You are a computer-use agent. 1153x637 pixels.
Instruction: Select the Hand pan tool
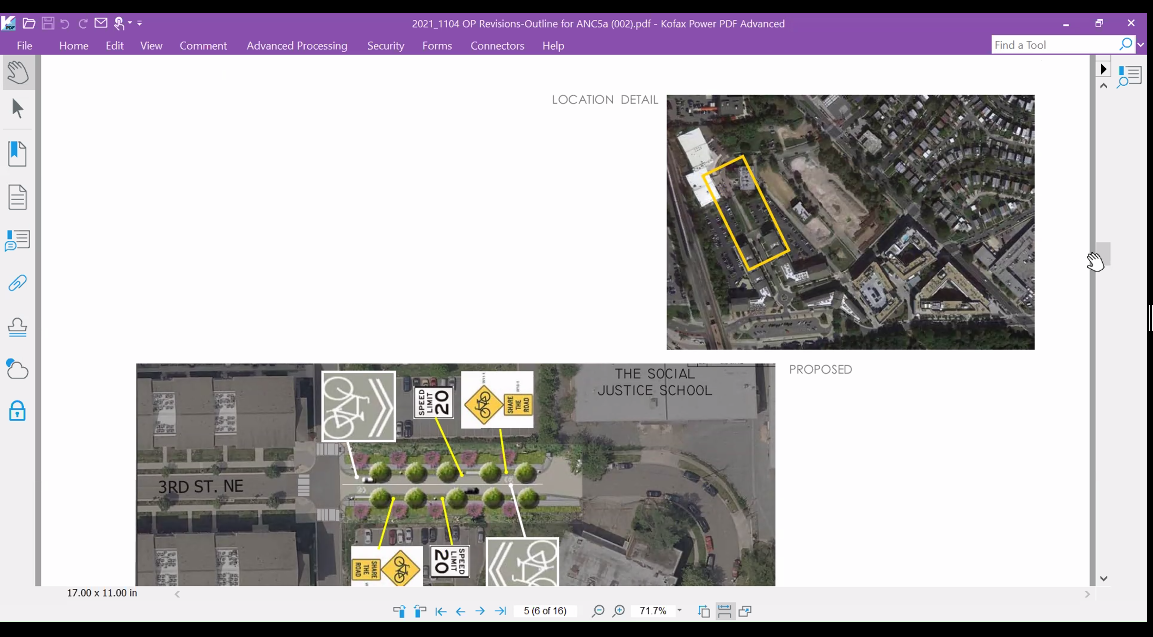17,71
